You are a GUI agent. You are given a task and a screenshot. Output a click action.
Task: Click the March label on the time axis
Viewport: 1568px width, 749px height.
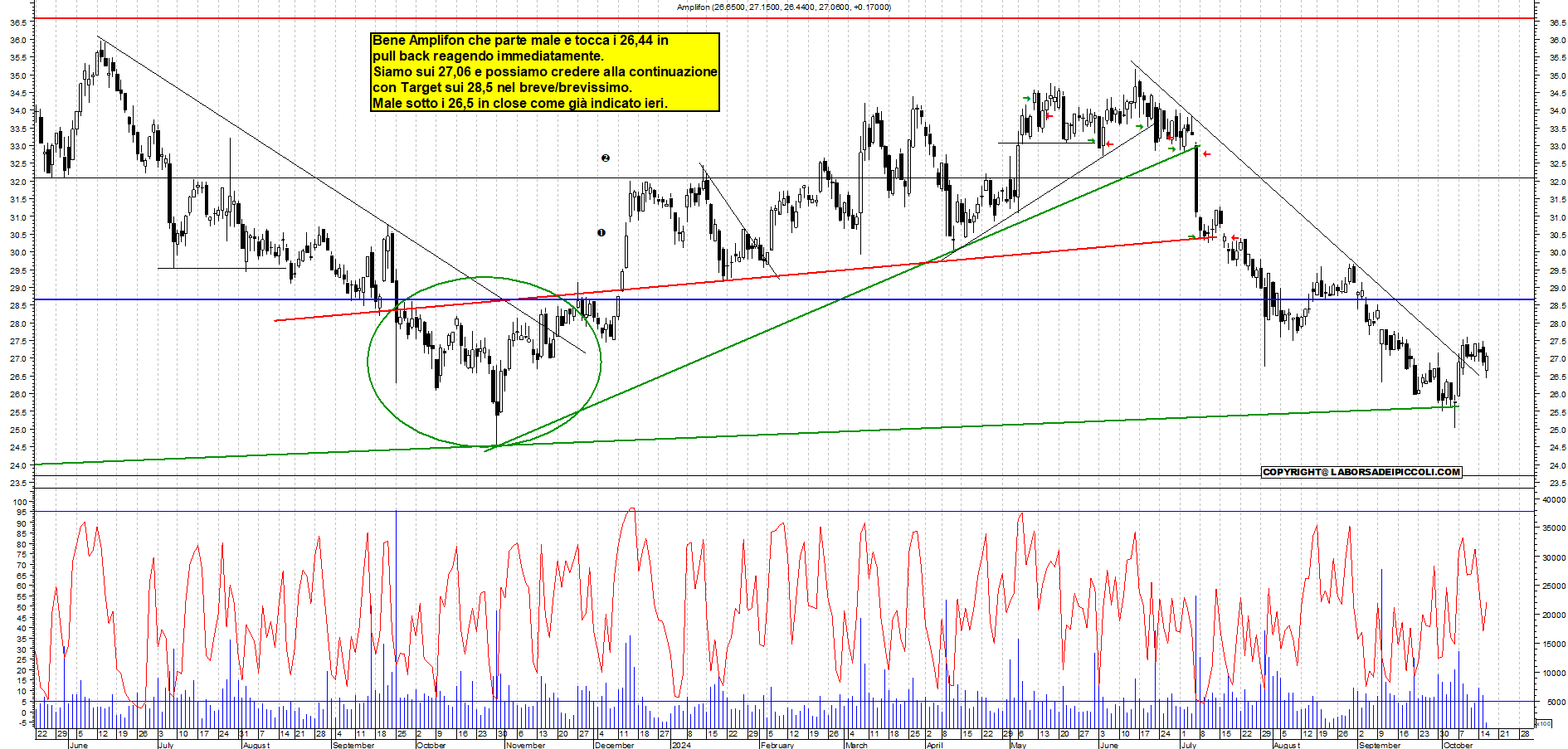(856, 745)
